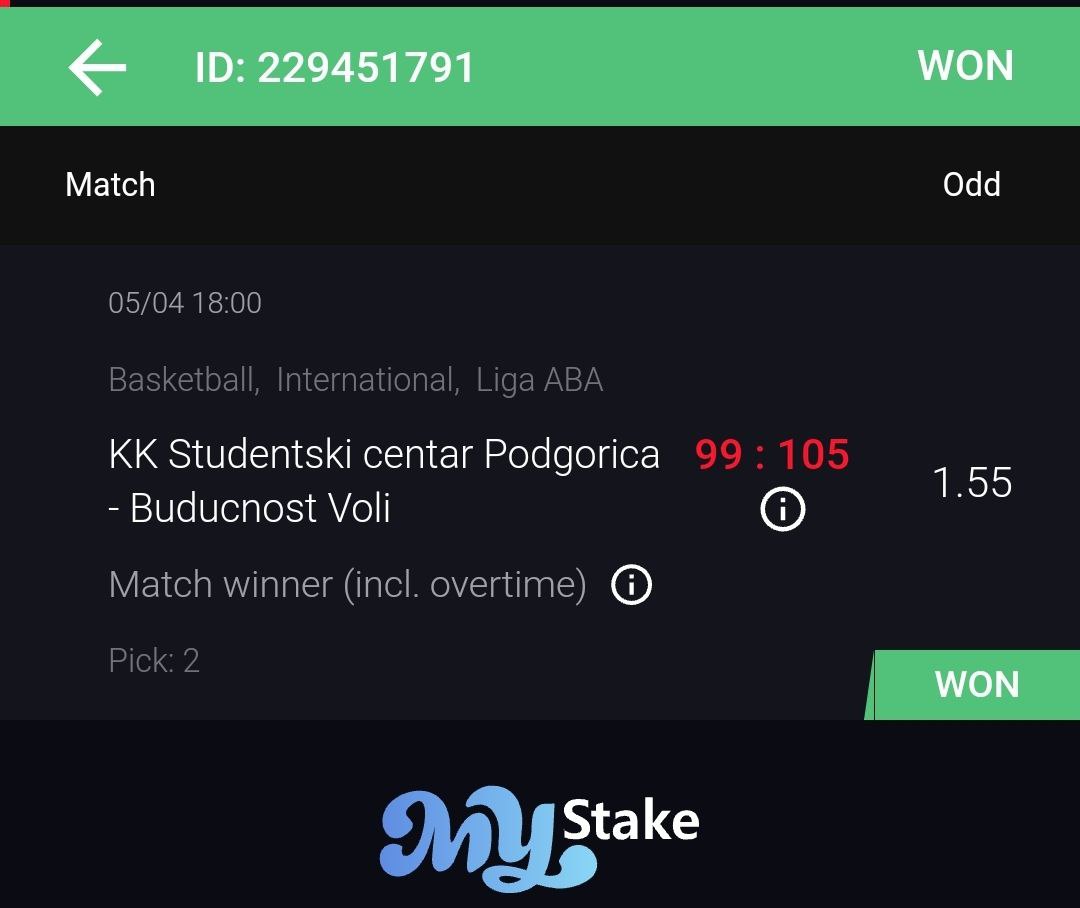Click the WON status in the header
The height and width of the screenshot is (908, 1080).
click(966, 66)
